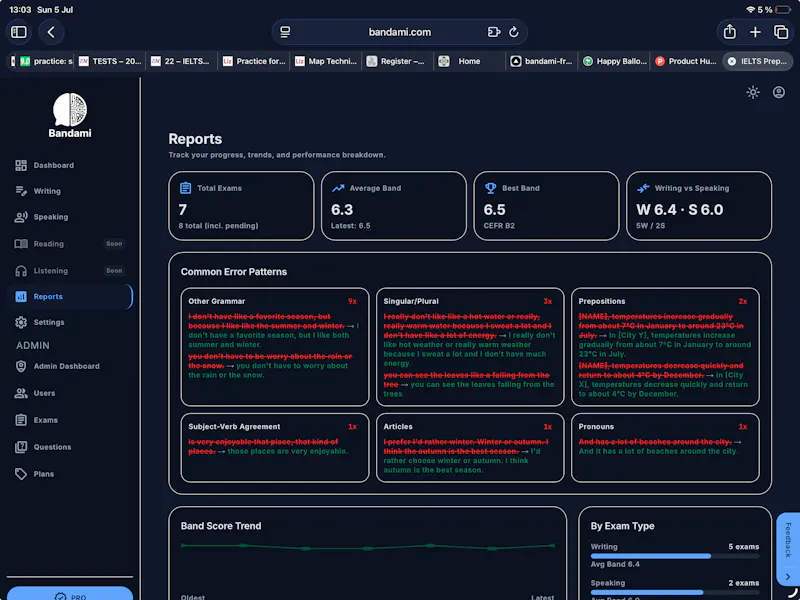Screen dimensions: 800x600
Task: Click the Bandami logo
Action: 70,115
